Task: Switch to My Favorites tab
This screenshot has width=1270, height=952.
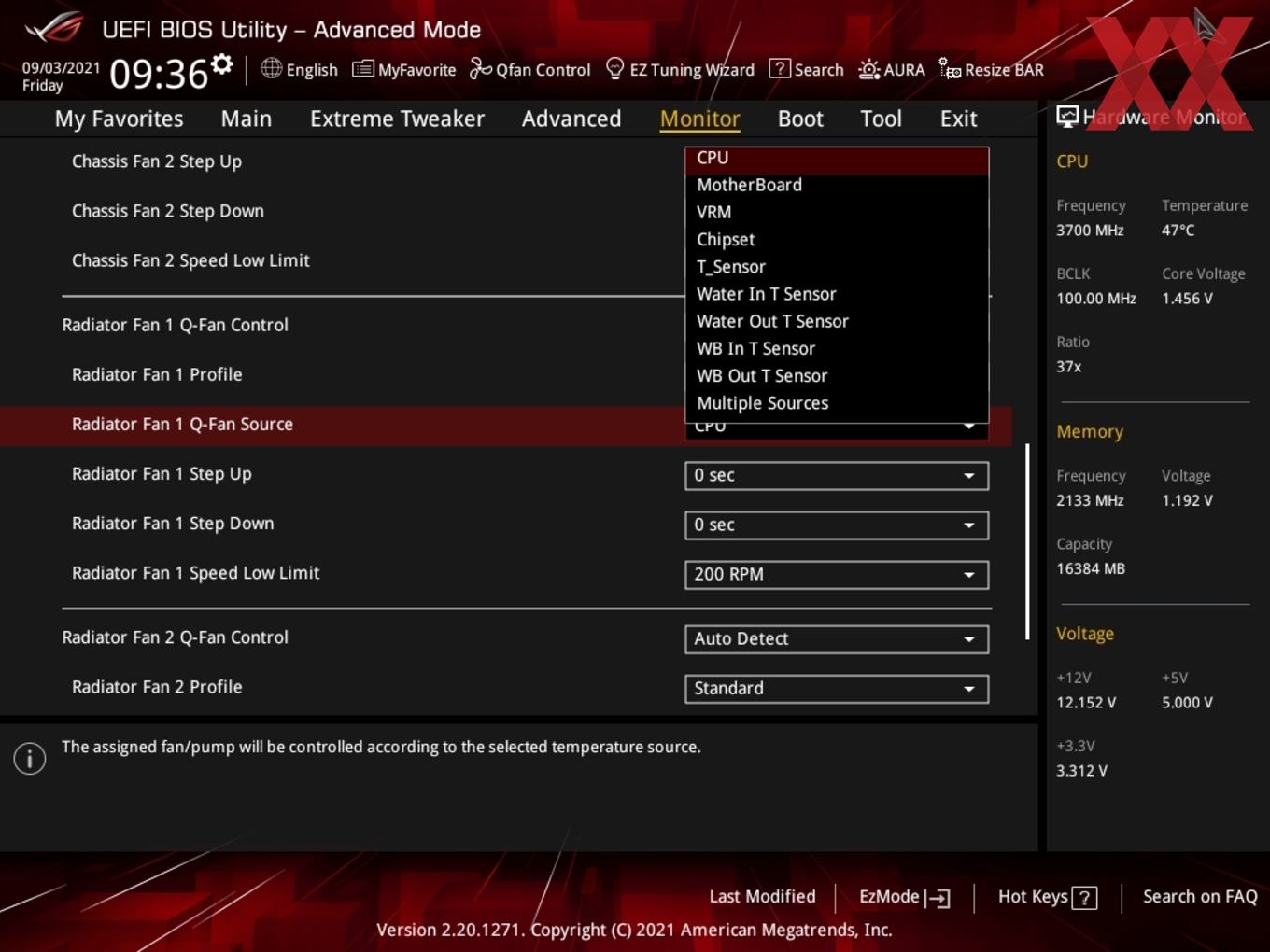Action: 119,119
